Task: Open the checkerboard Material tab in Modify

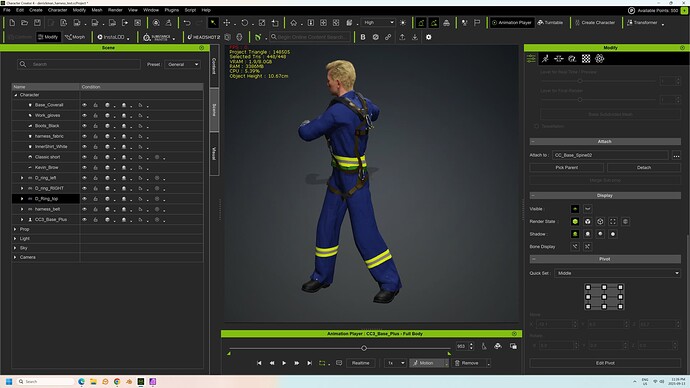Action: (x=586, y=59)
